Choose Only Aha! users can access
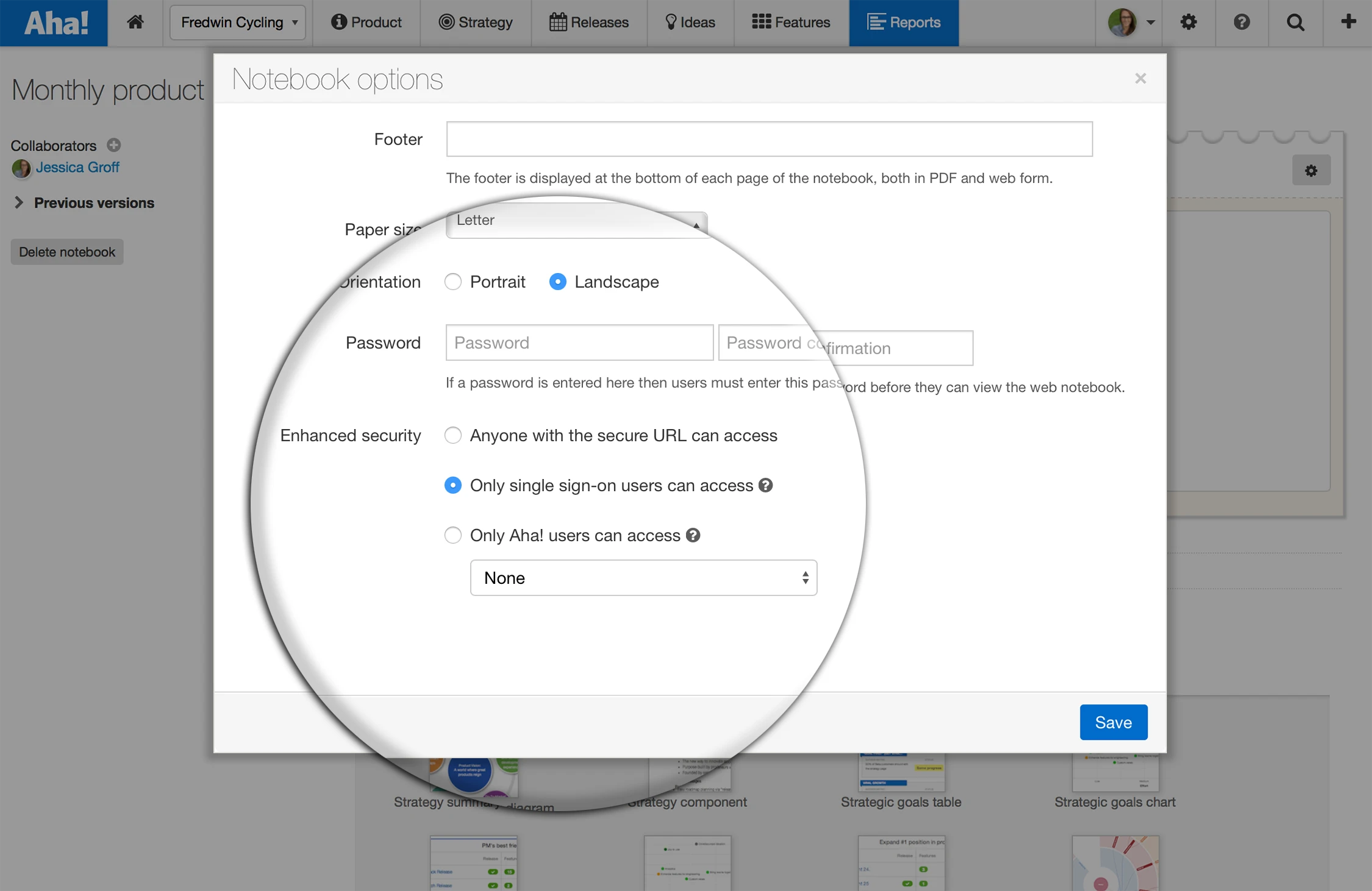Viewport: 1372px width, 891px height. (453, 535)
